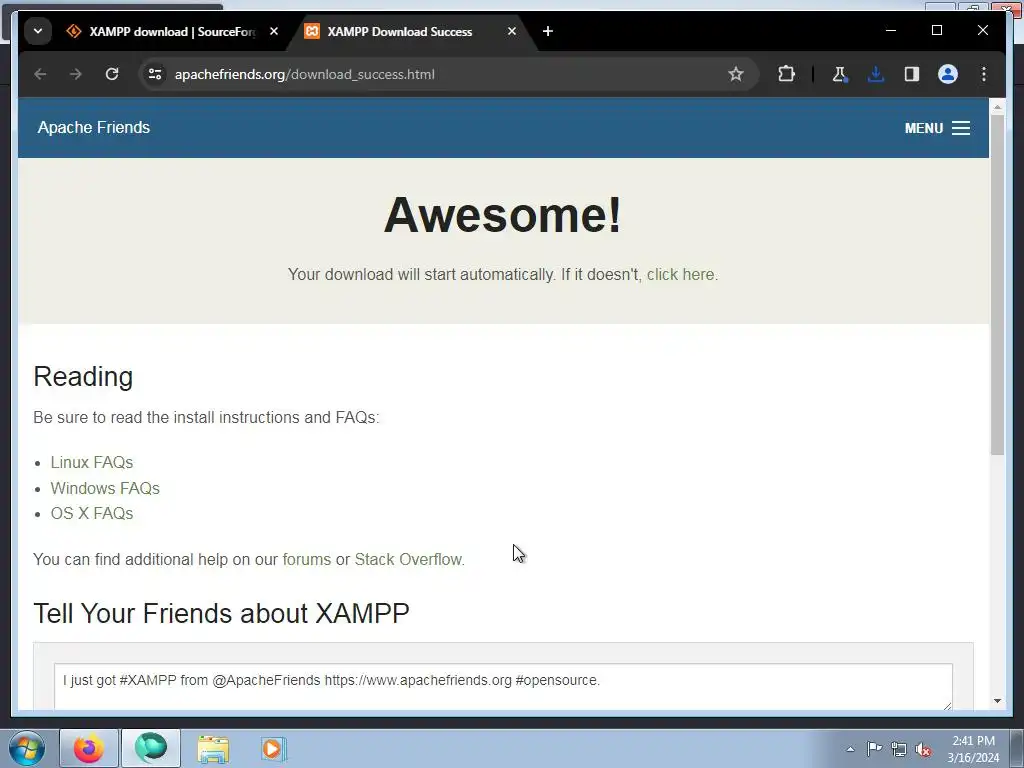The height and width of the screenshot is (768, 1024).
Task: Launch Firefox from the taskbar
Action: pyautogui.click(x=89, y=748)
